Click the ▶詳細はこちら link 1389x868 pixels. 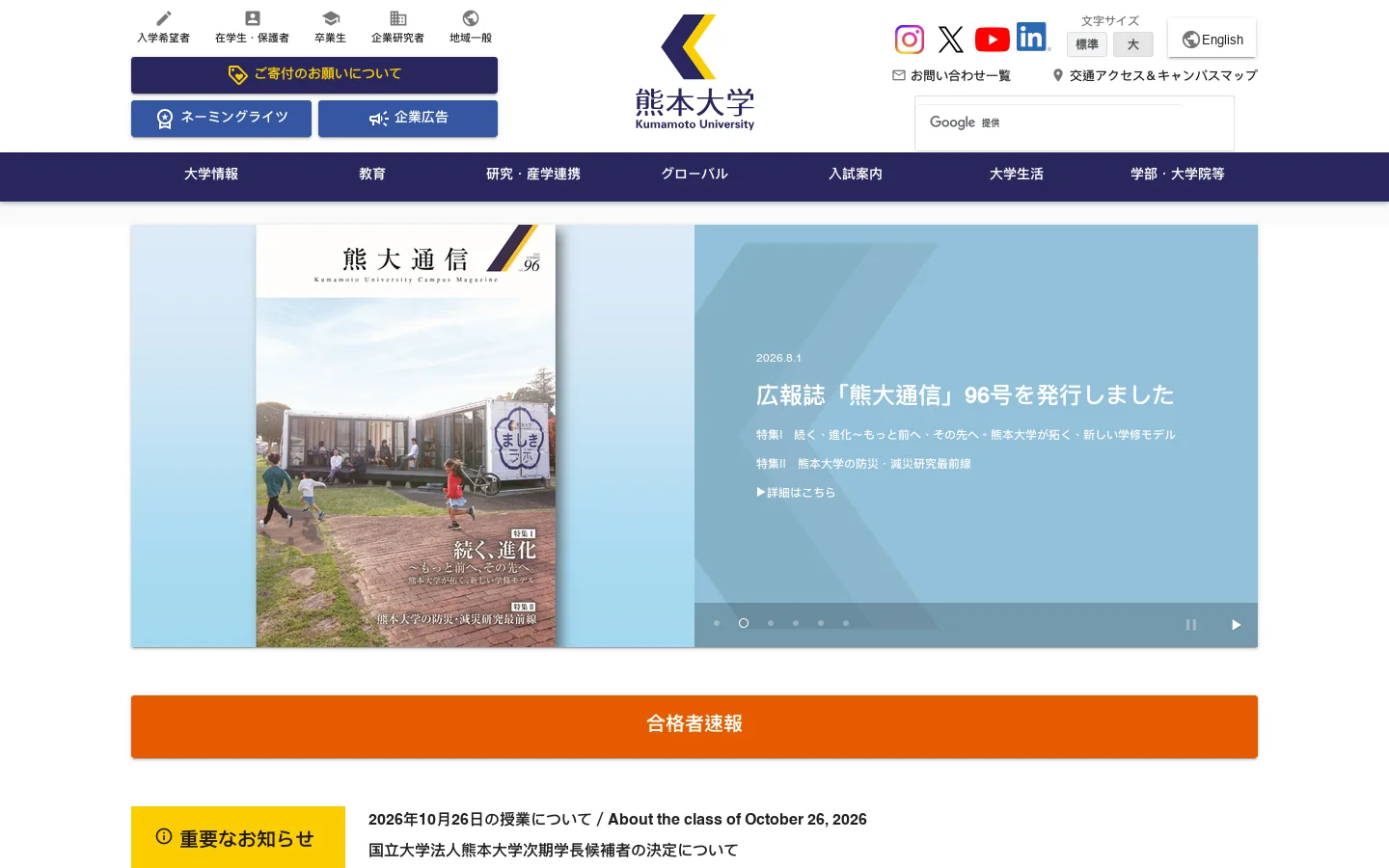pos(796,493)
